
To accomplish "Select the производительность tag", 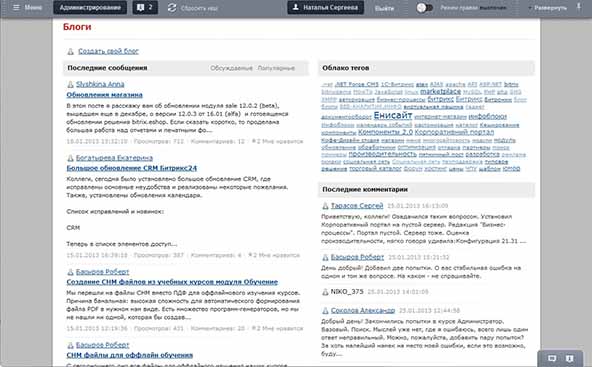I will (x=383, y=154).
